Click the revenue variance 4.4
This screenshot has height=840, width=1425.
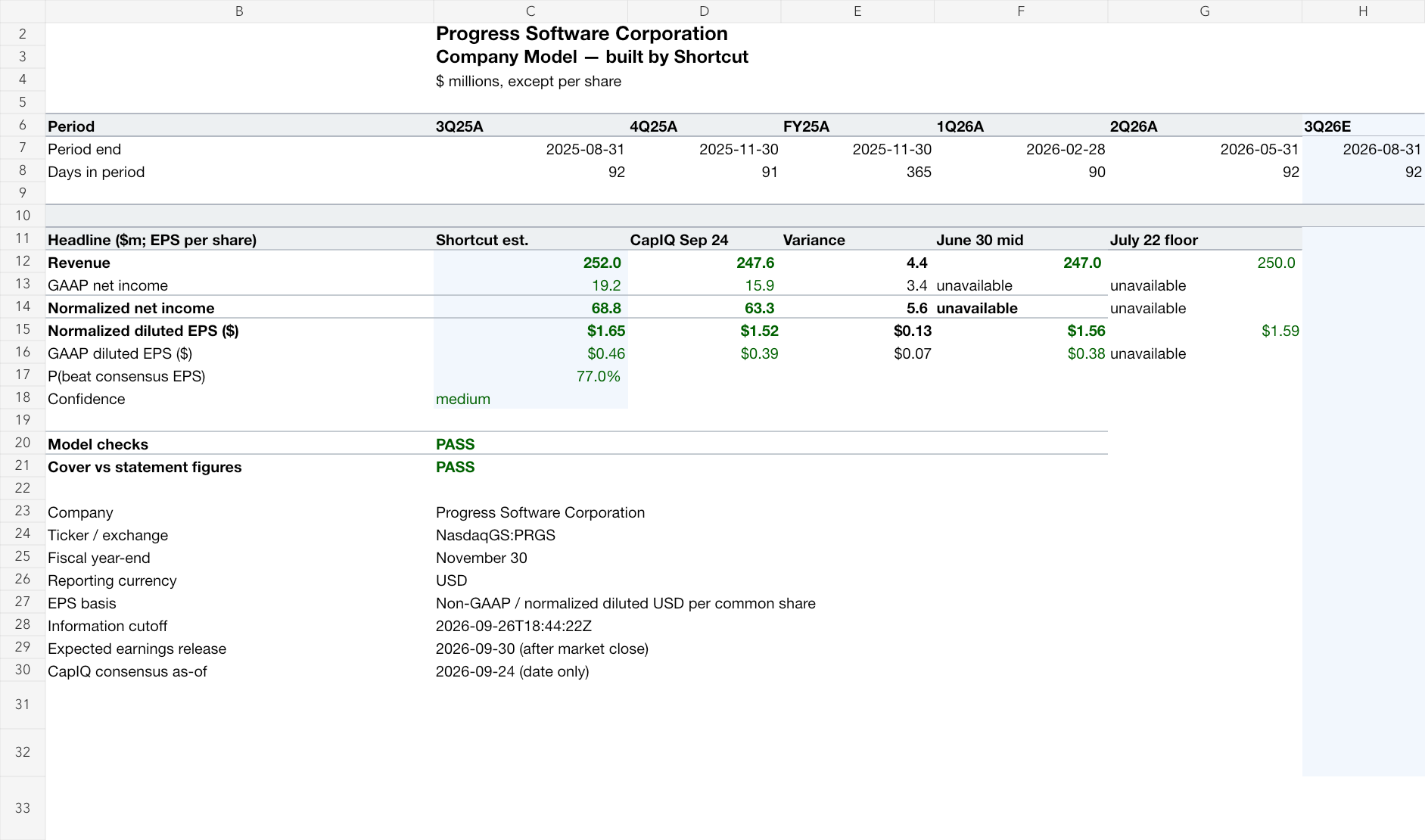click(916, 263)
